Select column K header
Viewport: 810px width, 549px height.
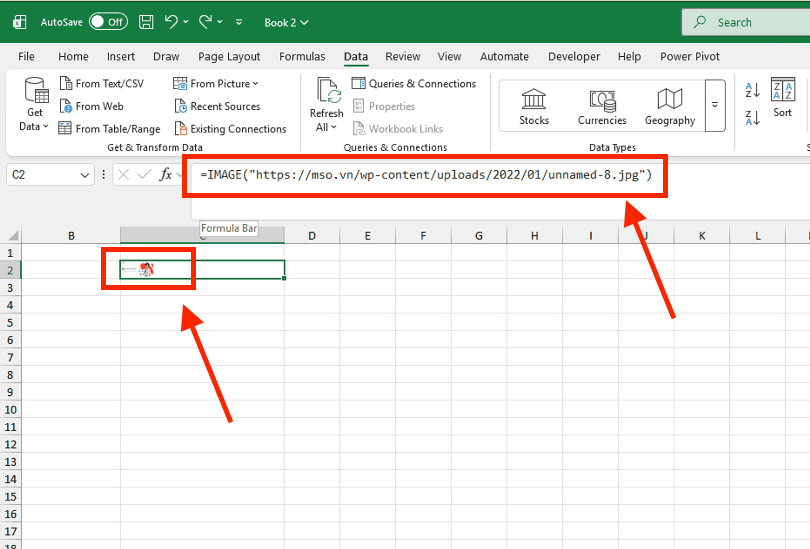[x=702, y=236]
